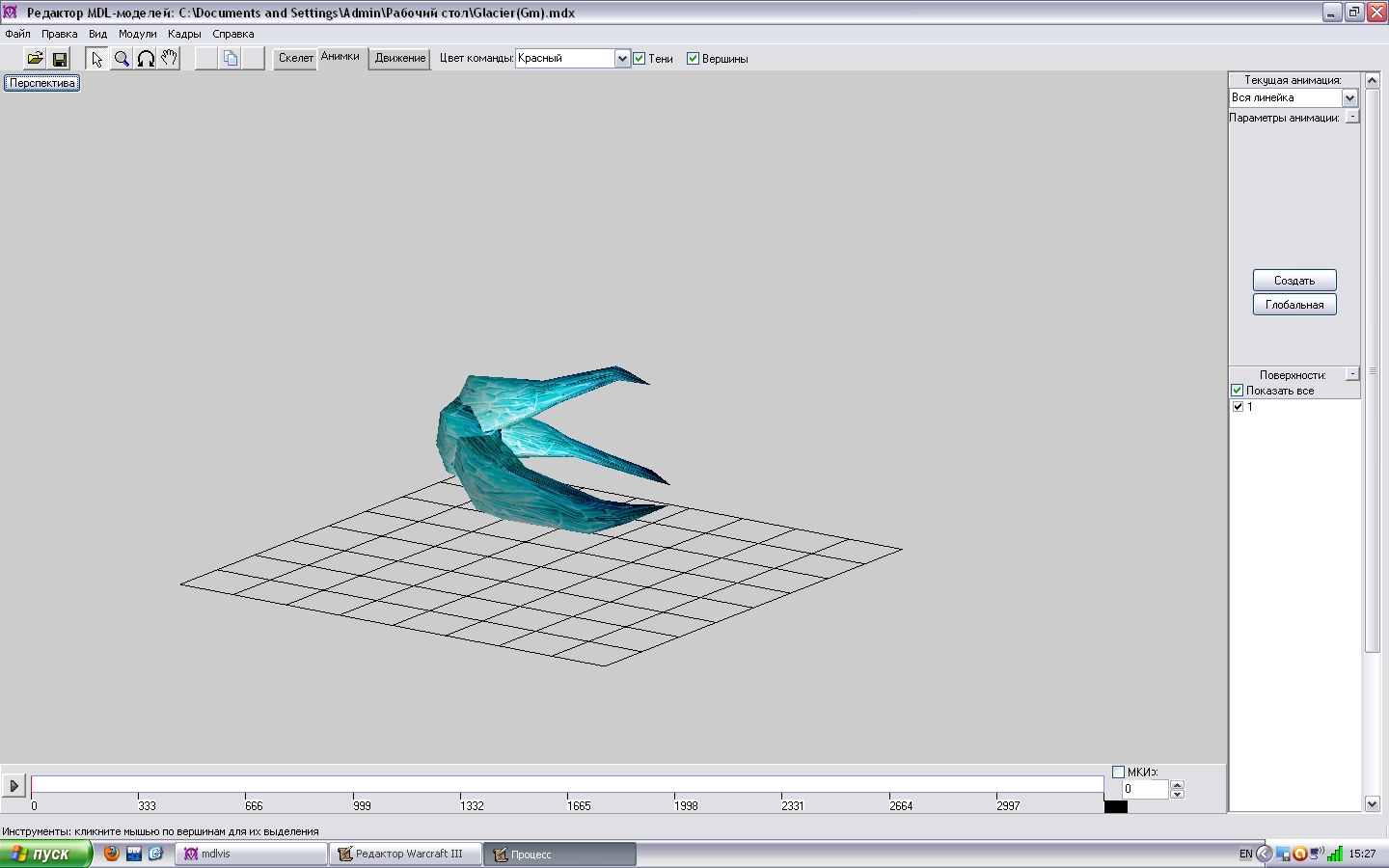Expand the Вся линейка animation dropdown
This screenshot has width=1389, height=868.
[1349, 98]
